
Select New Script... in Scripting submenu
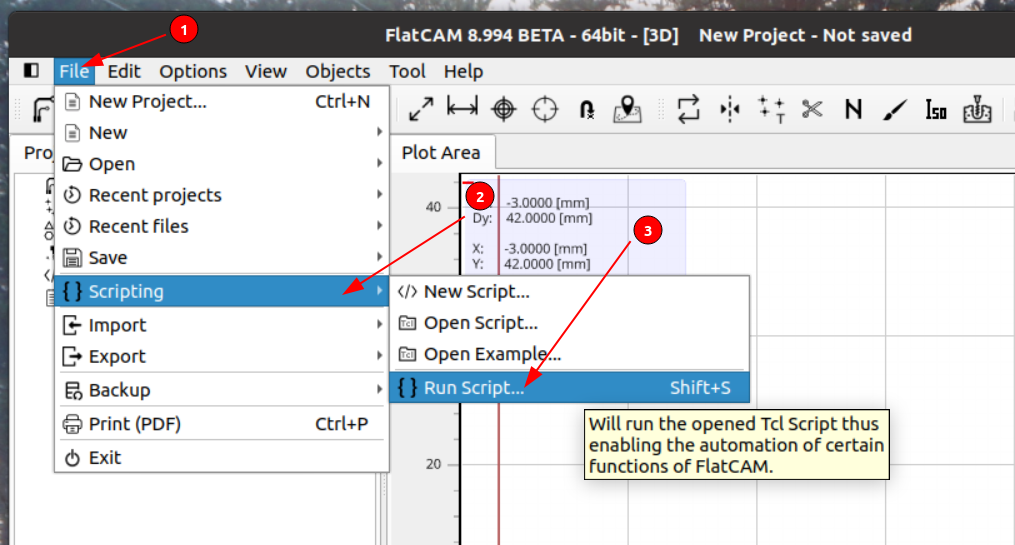569,292
